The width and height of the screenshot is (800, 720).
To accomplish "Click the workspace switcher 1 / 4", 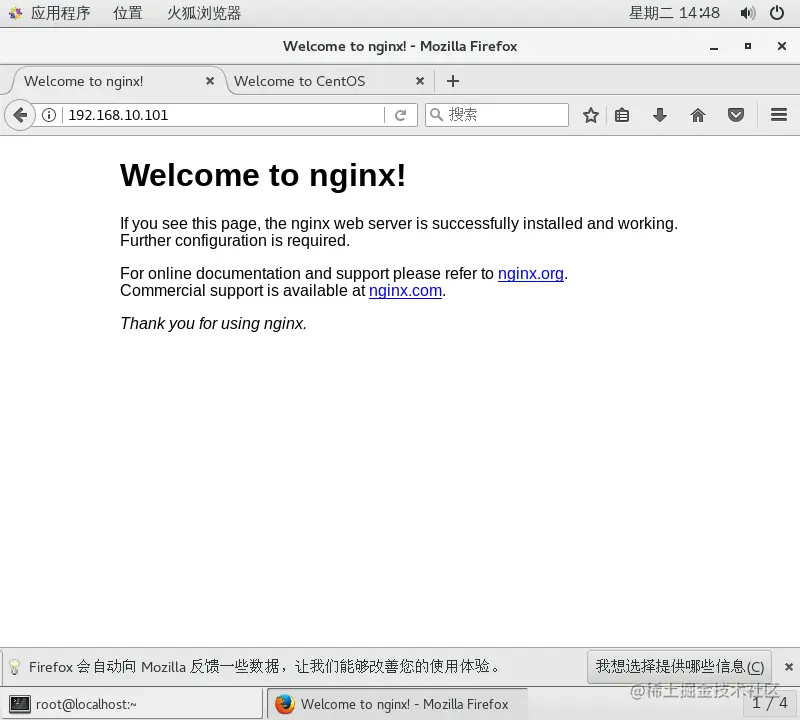I will [769, 703].
